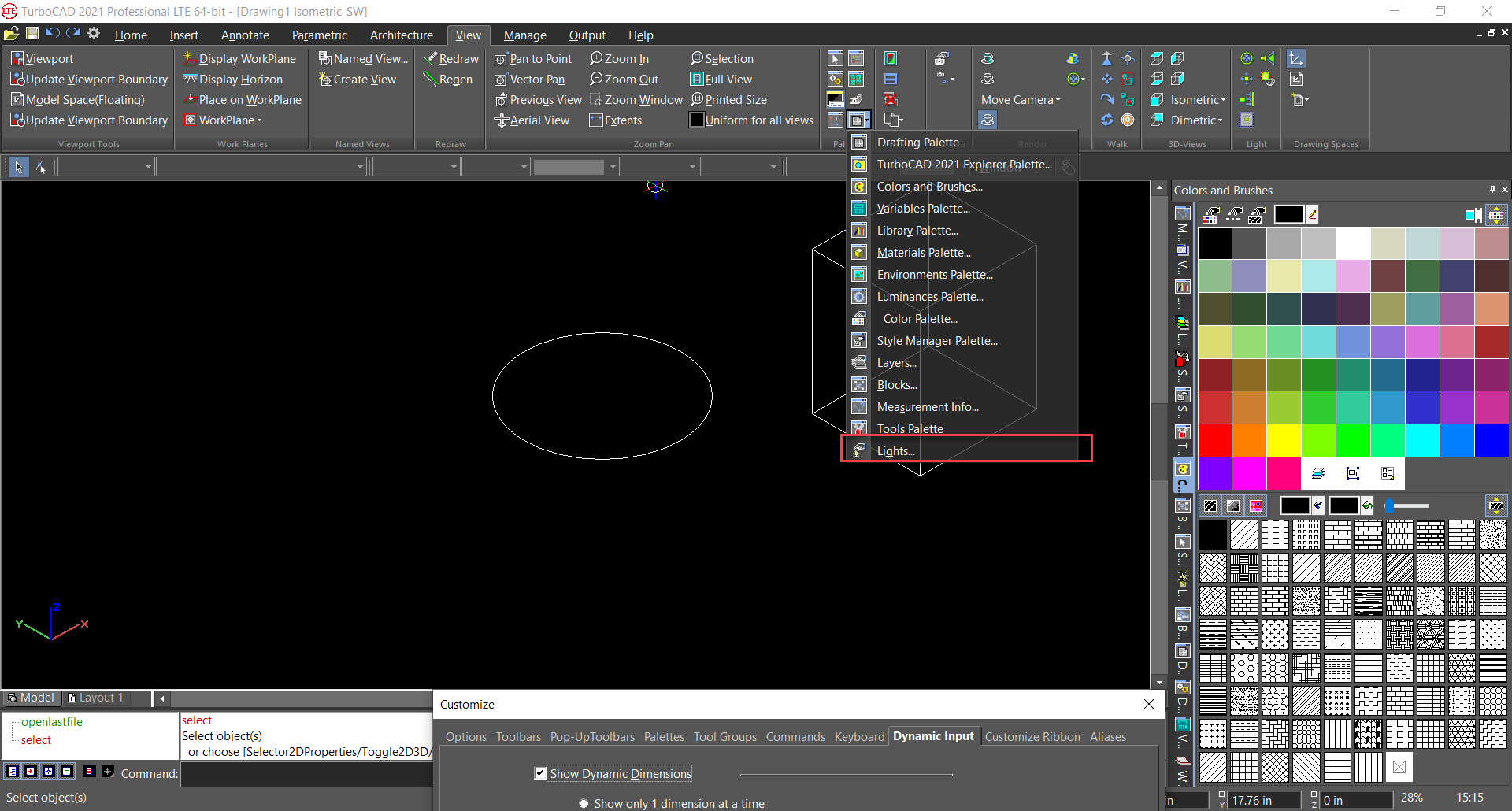The height and width of the screenshot is (811, 1512).
Task: Click the sun light icon
Action: 1267,79
